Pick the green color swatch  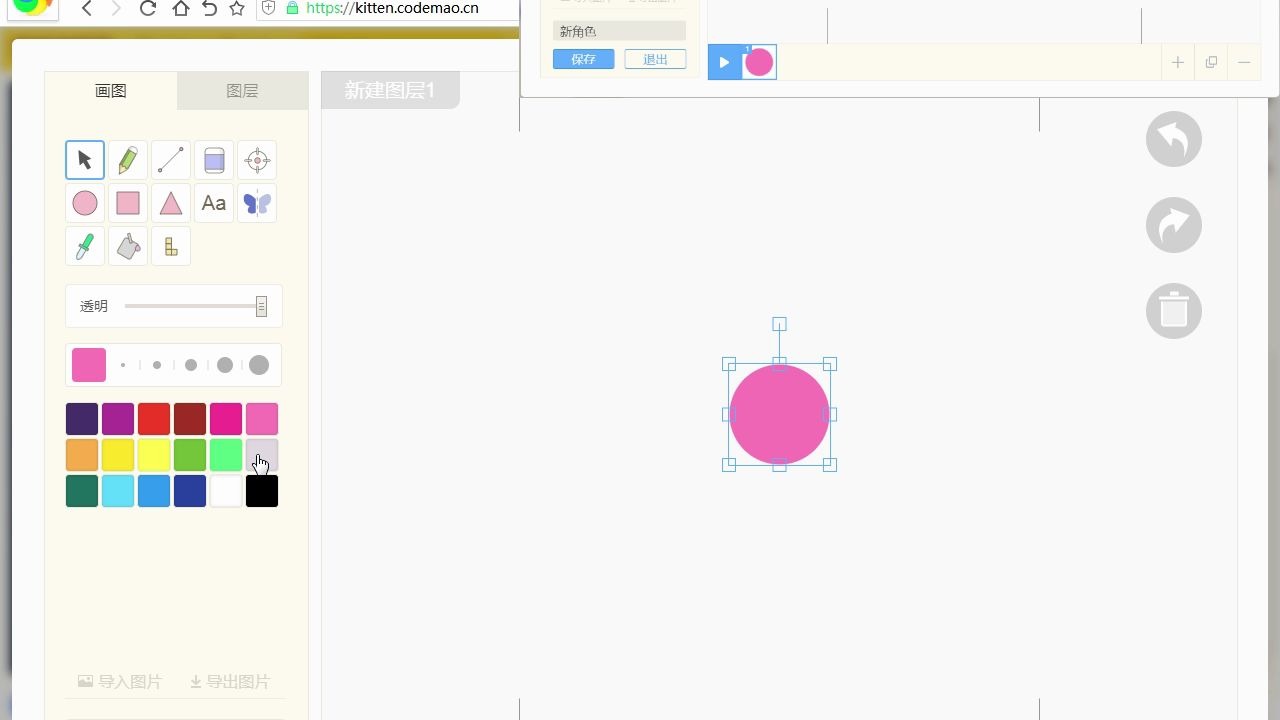(x=190, y=455)
